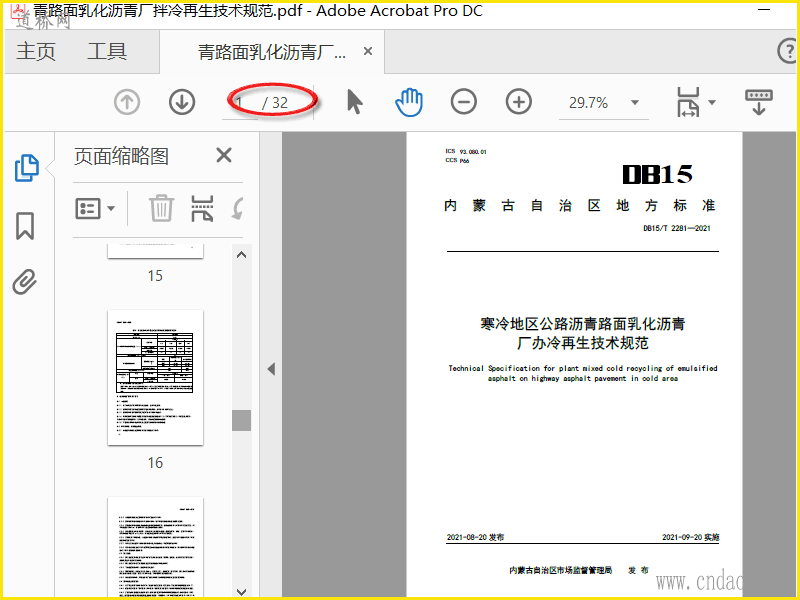Click the 2021-08-20 发布 date text
This screenshot has height=600, width=800.
[x=476, y=537]
